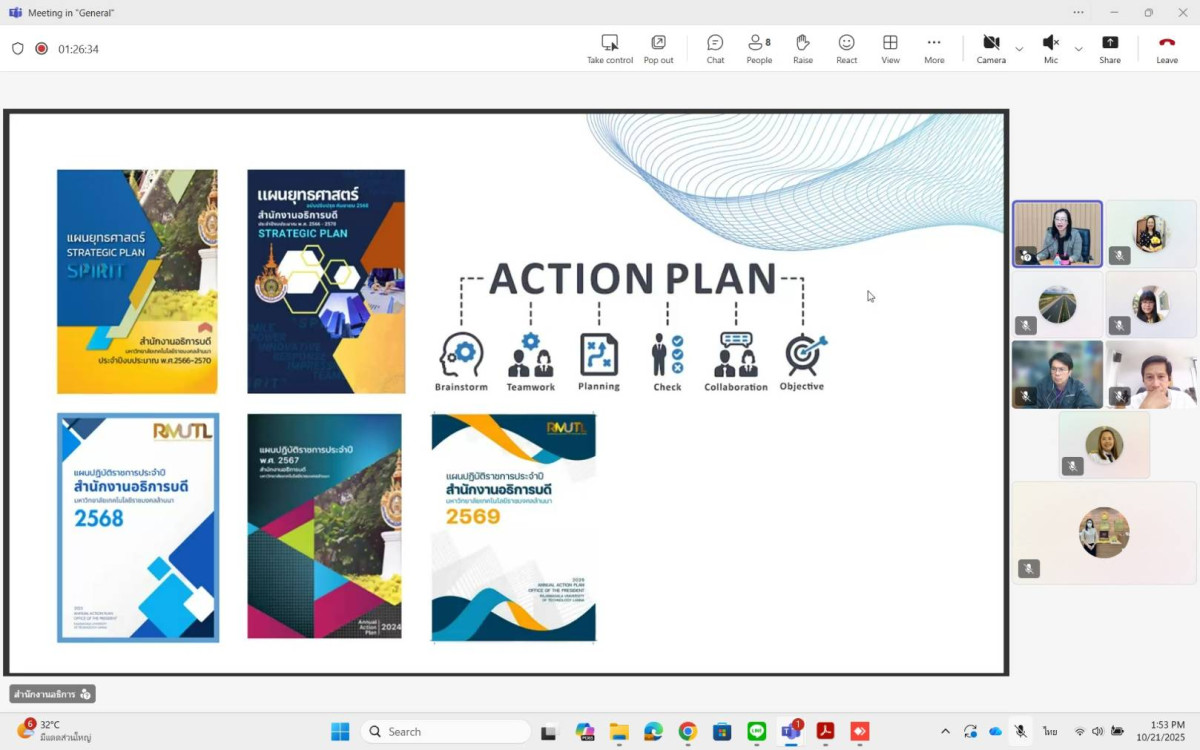Image resolution: width=1200 pixels, height=750 pixels.
Task: Open the More actions menu
Action: point(934,48)
